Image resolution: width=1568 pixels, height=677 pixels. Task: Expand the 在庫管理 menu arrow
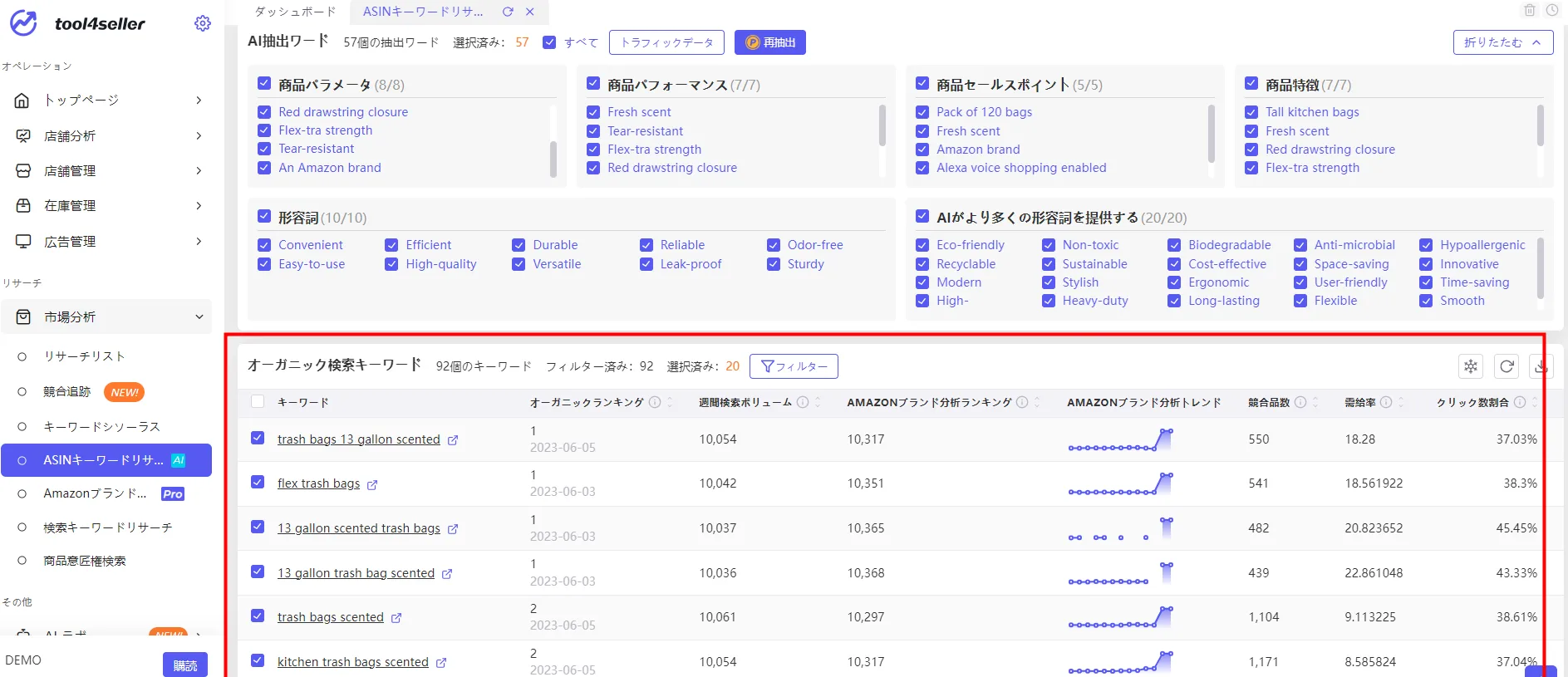click(x=199, y=205)
